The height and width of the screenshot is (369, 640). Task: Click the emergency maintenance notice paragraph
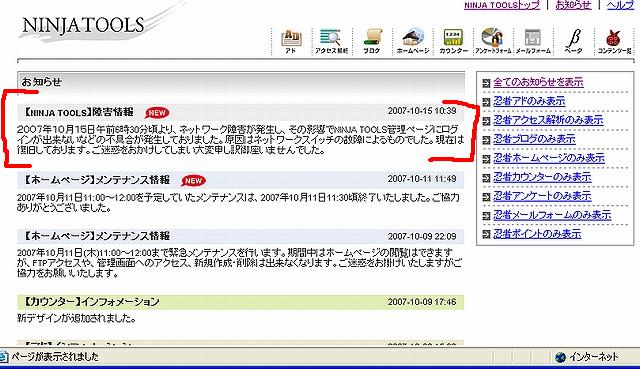240,262
